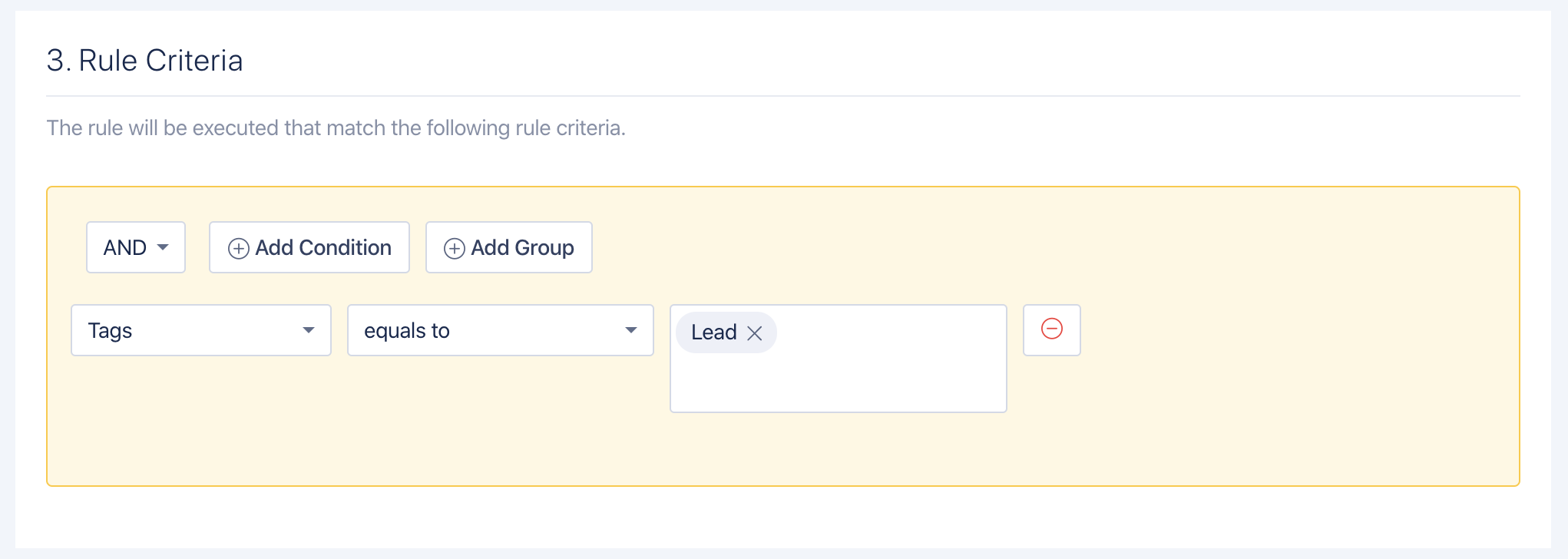The height and width of the screenshot is (559, 1568).
Task: Open the equals to operator dropdown
Action: coord(501,330)
